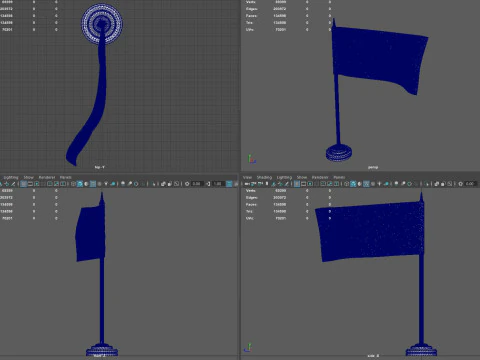The height and width of the screenshot is (360, 480).
Task: Open the Lighting menu in the side view panel
Action: coord(284,177)
